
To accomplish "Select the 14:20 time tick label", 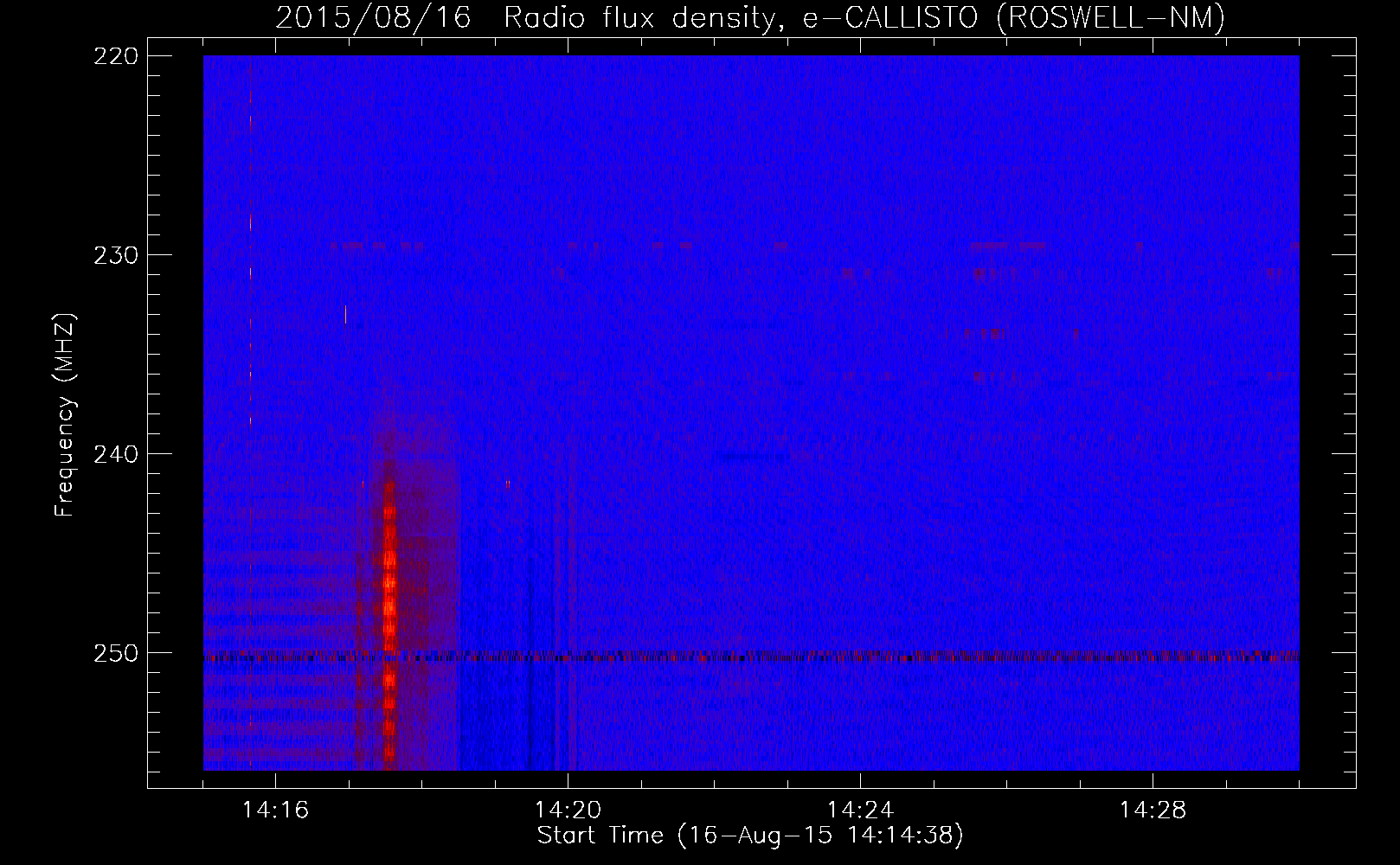I will [x=568, y=810].
